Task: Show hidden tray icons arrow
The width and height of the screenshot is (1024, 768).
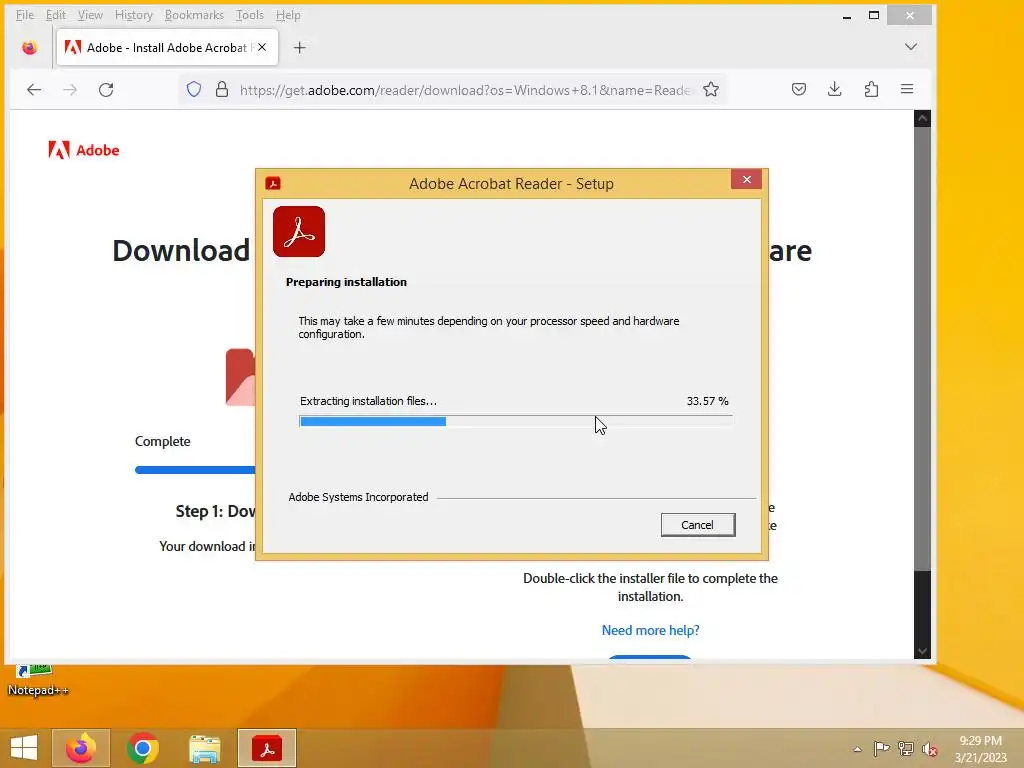Action: [857, 749]
